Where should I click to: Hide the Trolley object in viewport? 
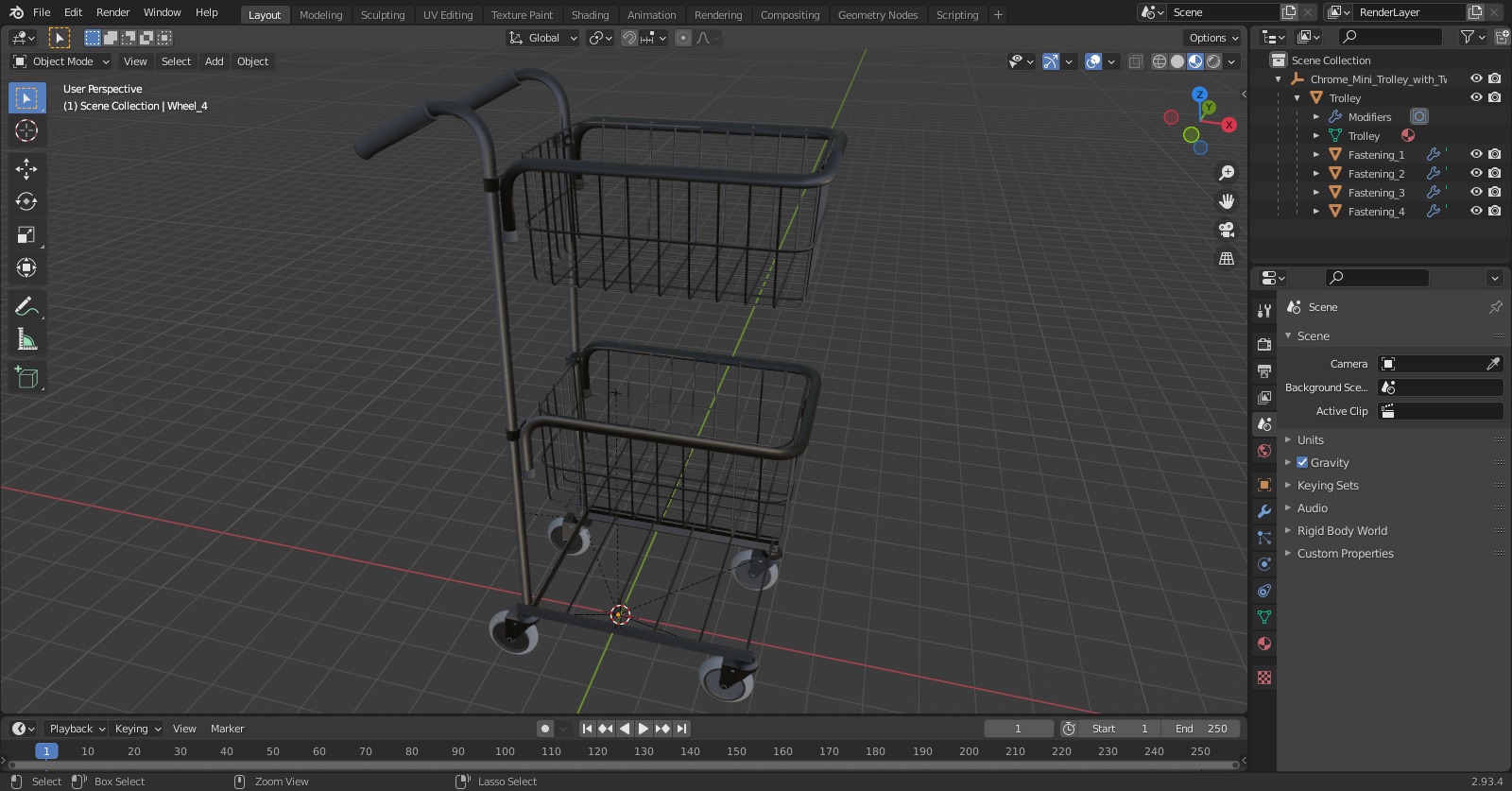[1476, 97]
